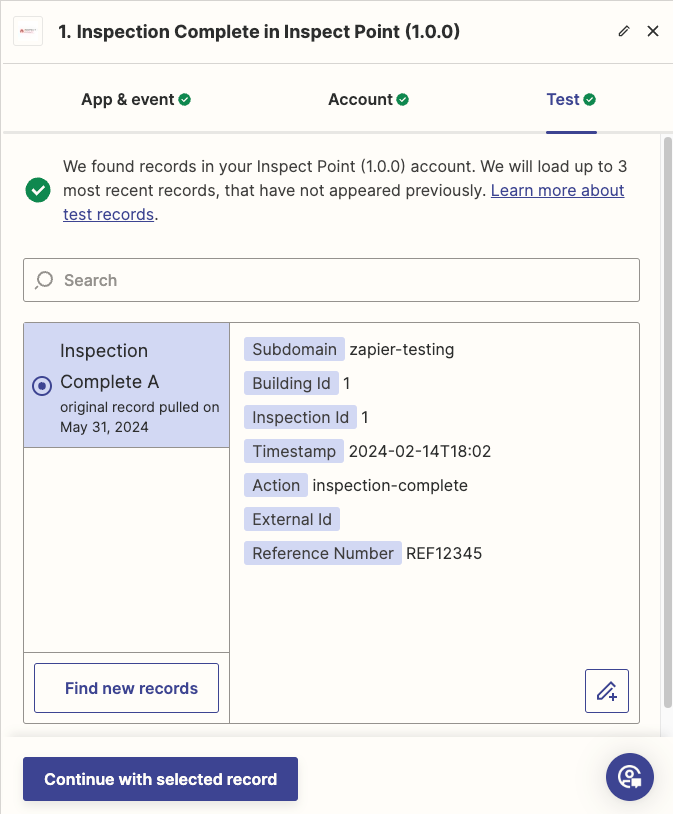
Task: Click inside the Search field
Action: pyautogui.click(x=330, y=280)
